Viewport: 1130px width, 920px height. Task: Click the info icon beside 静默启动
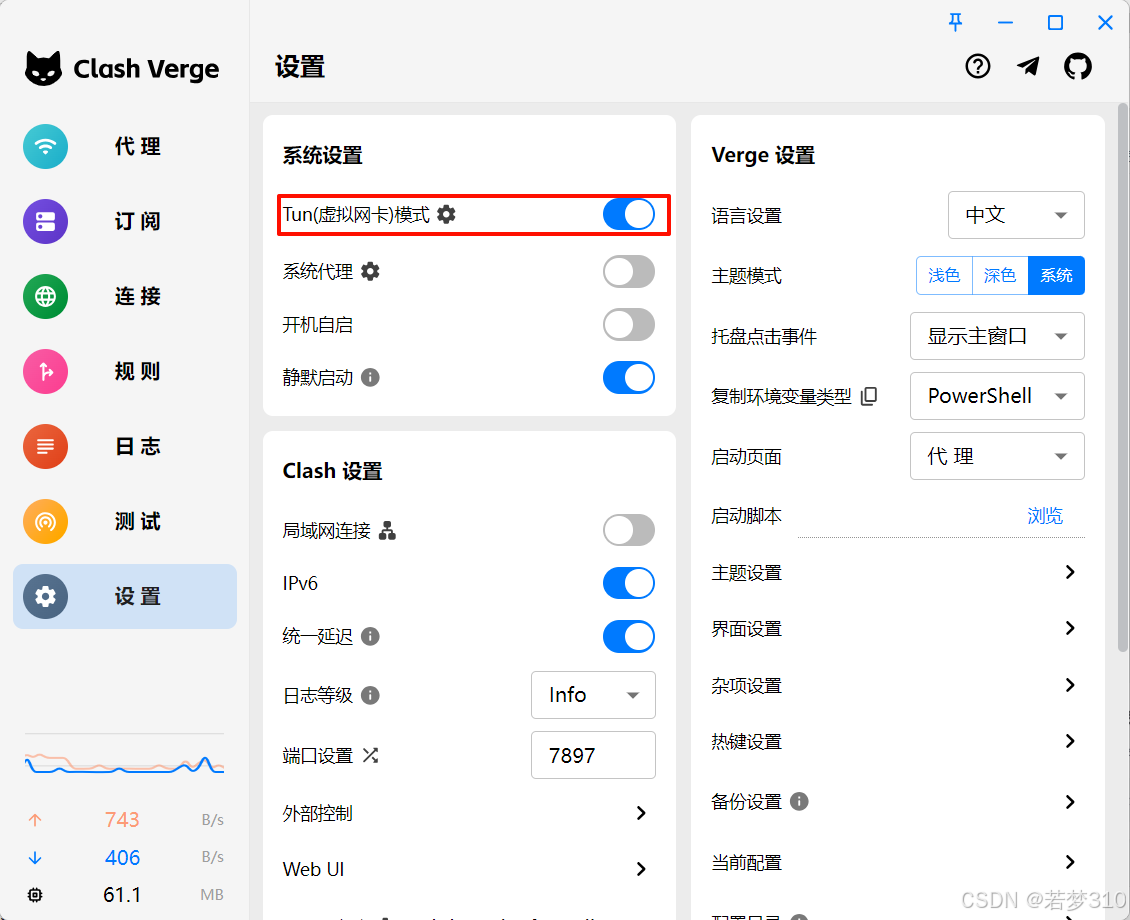(370, 378)
